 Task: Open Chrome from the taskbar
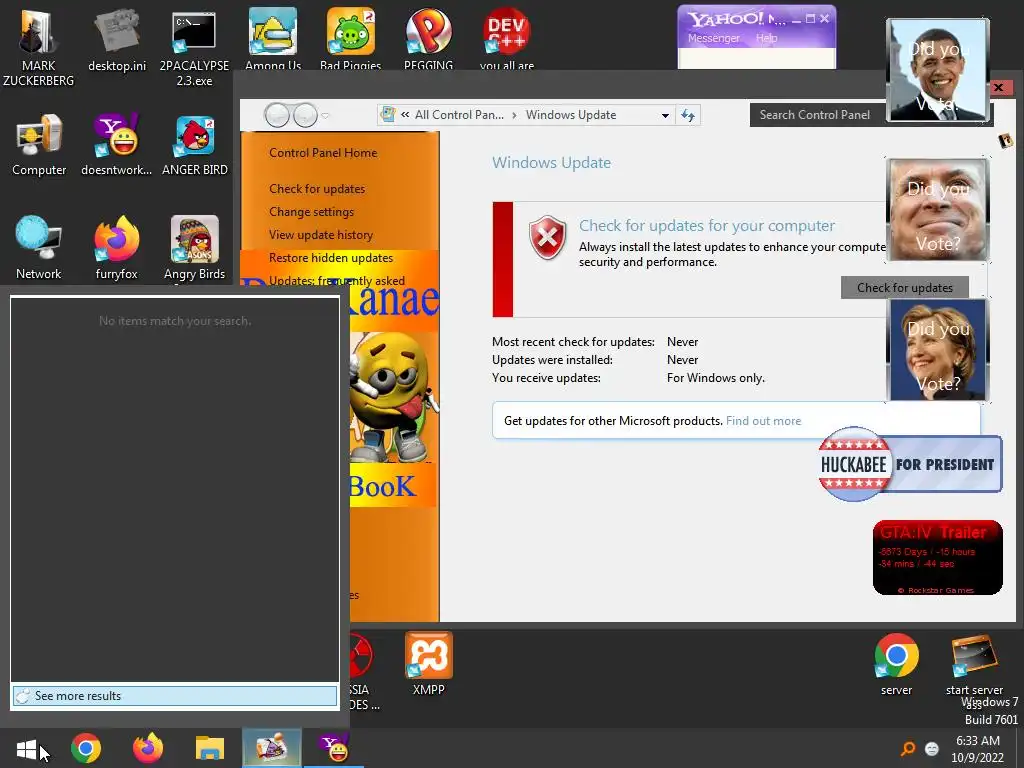pyautogui.click(x=86, y=748)
